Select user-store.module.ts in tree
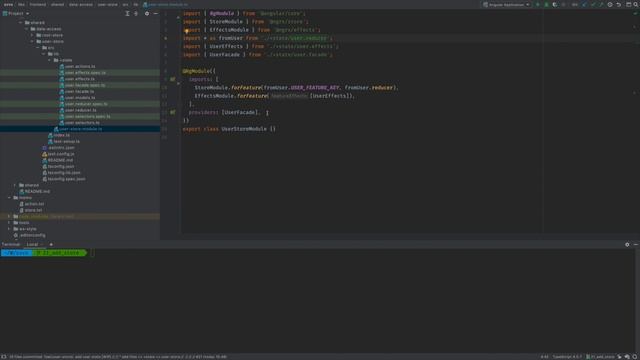 click(x=78, y=129)
